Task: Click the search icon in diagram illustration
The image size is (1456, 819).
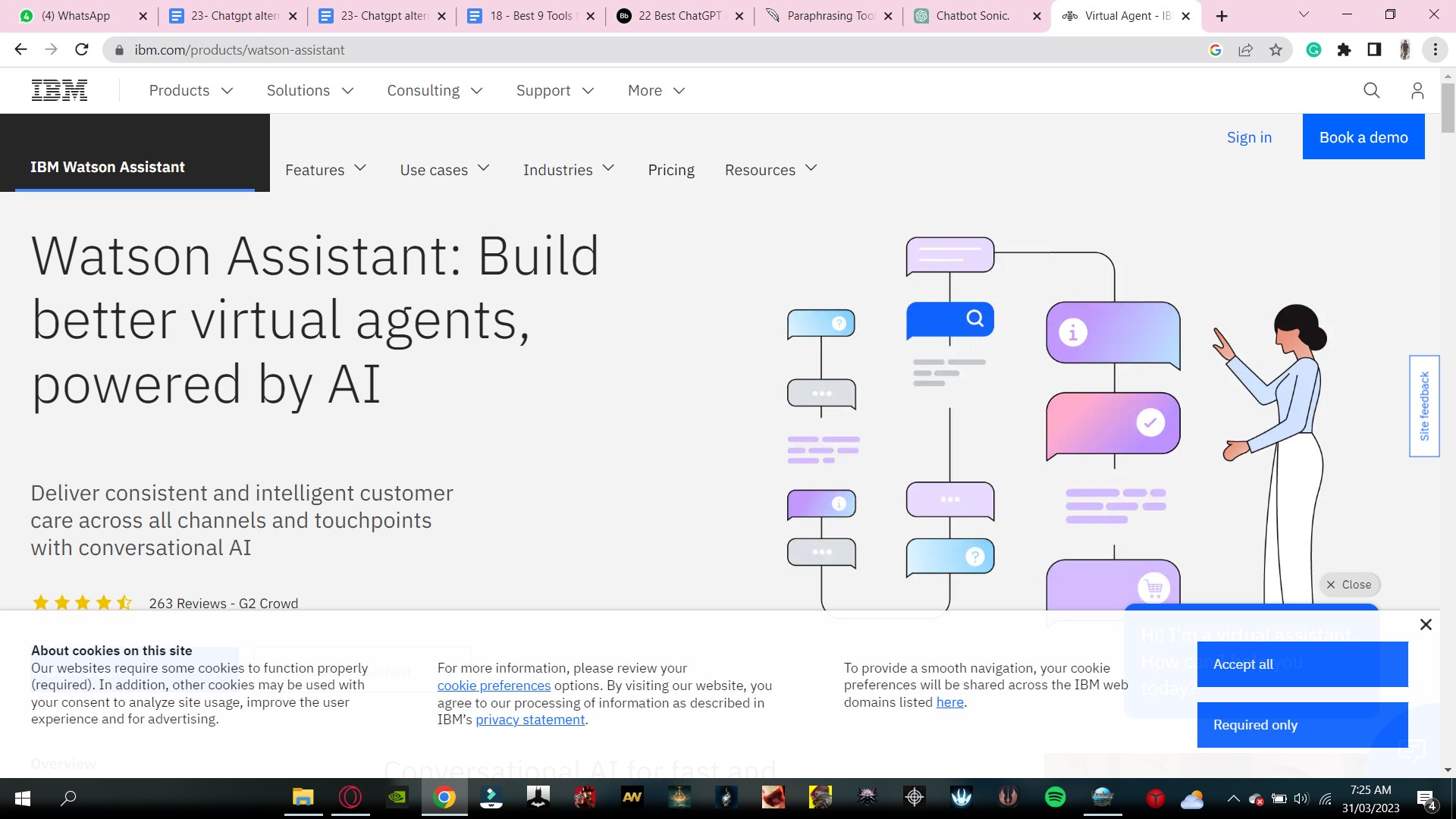Action: click(x=975, y=318)
